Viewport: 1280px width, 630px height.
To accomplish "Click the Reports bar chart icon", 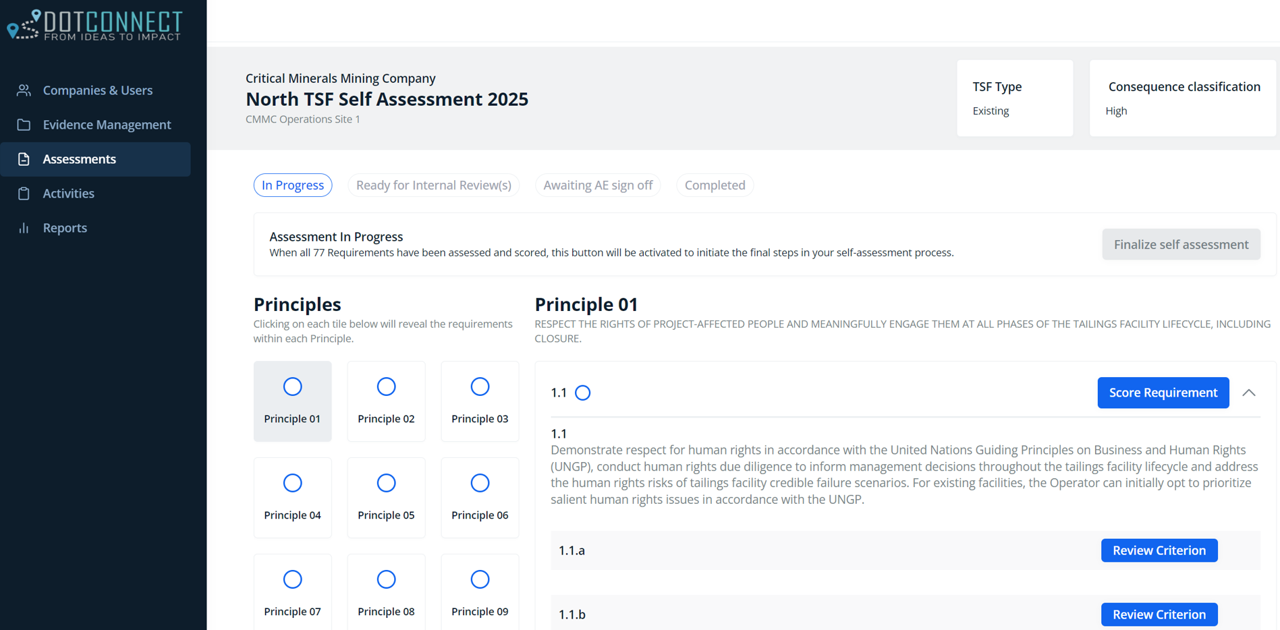I will pyautogui.click(x=24, y=228).
